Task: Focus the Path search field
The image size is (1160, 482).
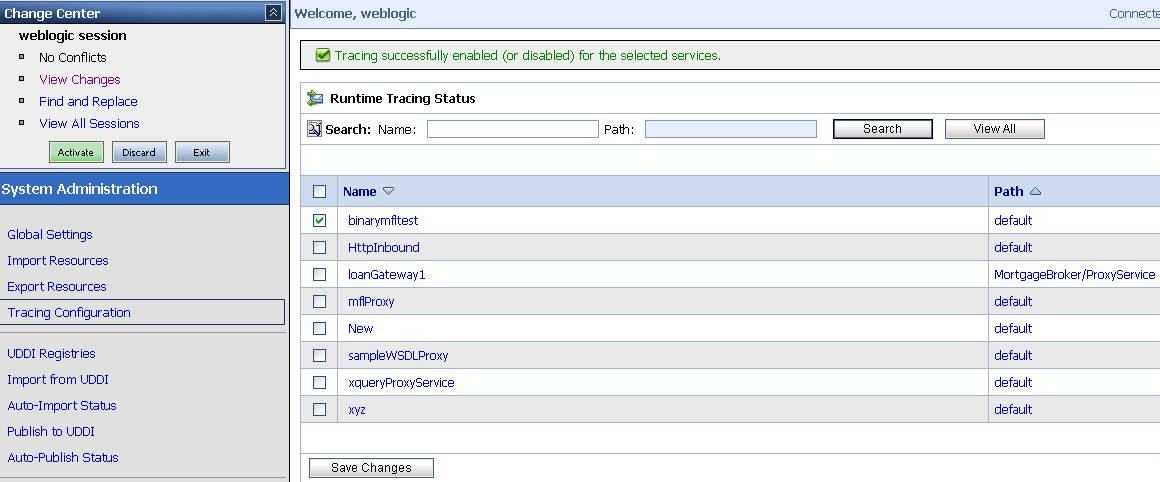Action: click(x=731, y=129)
